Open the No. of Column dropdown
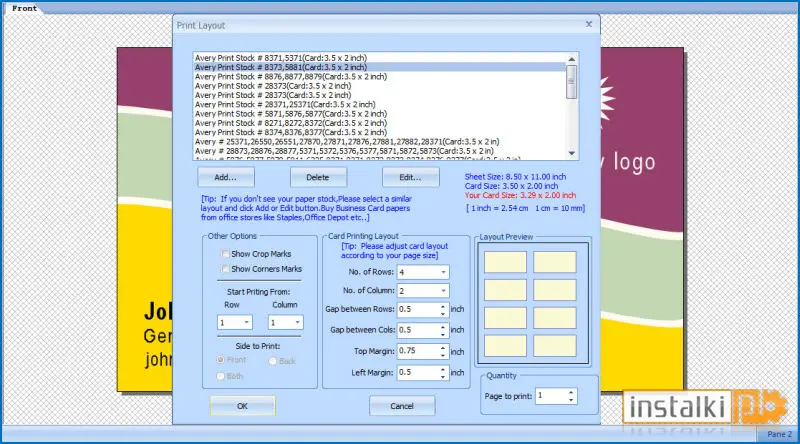The image size is (800, 444). [x=443, y=290]
